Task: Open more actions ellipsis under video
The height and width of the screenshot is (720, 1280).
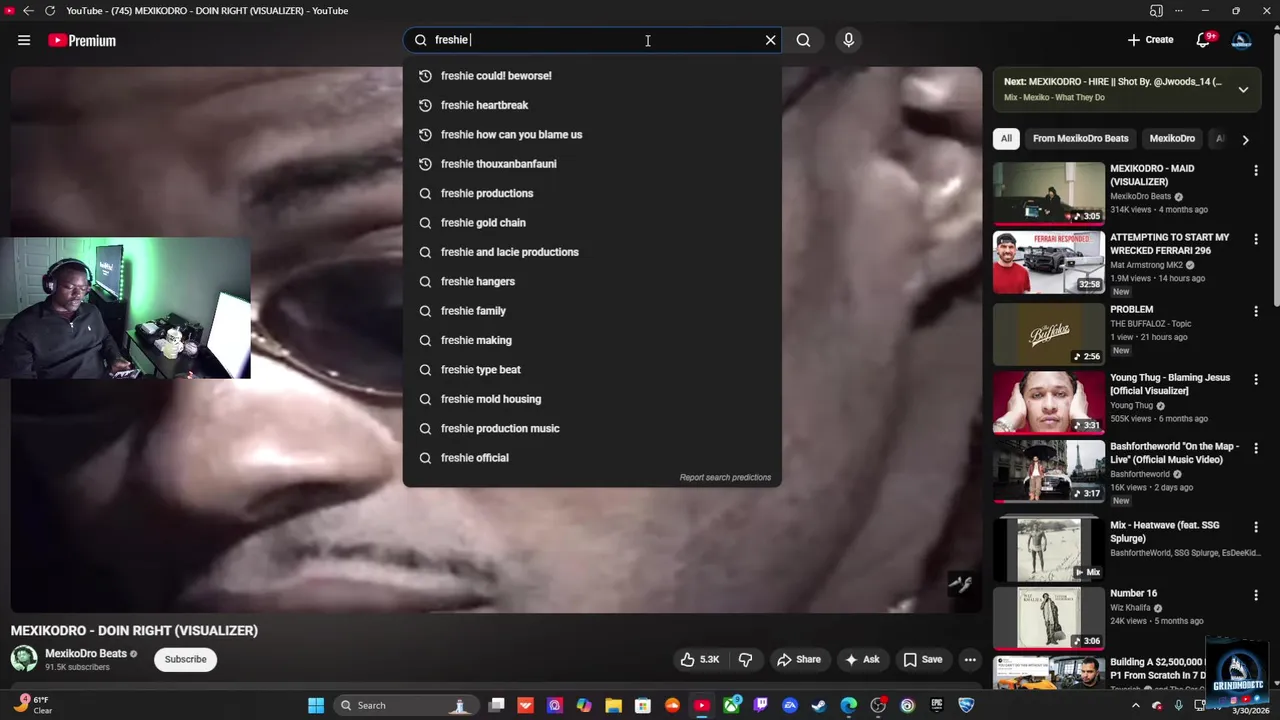Action: click(969, 659)
